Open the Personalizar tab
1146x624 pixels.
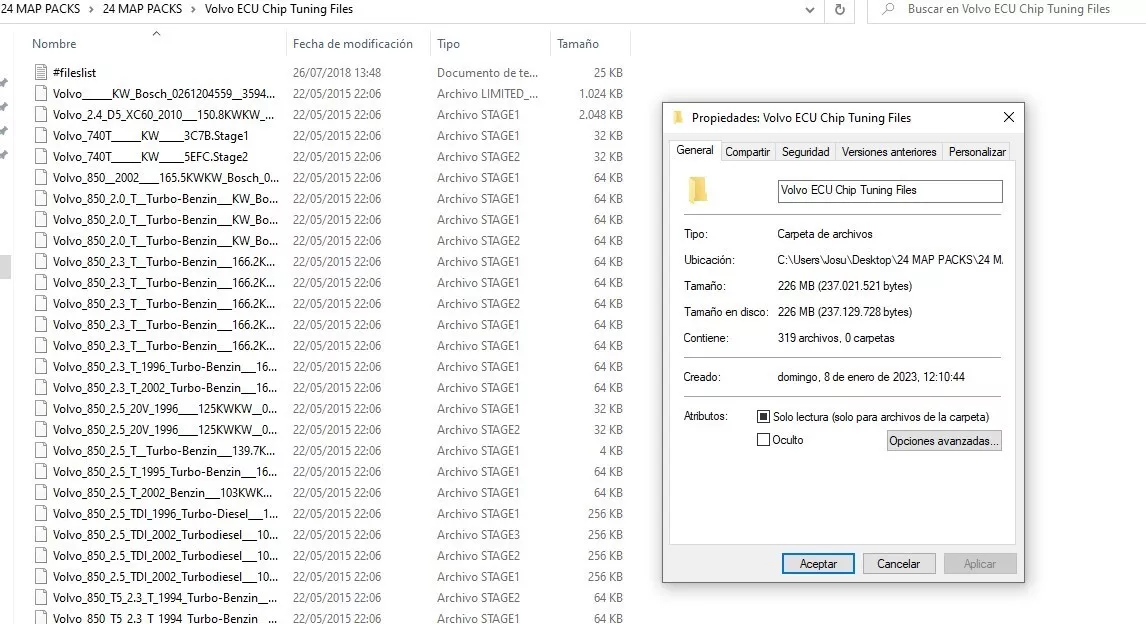tap(977, 152)
